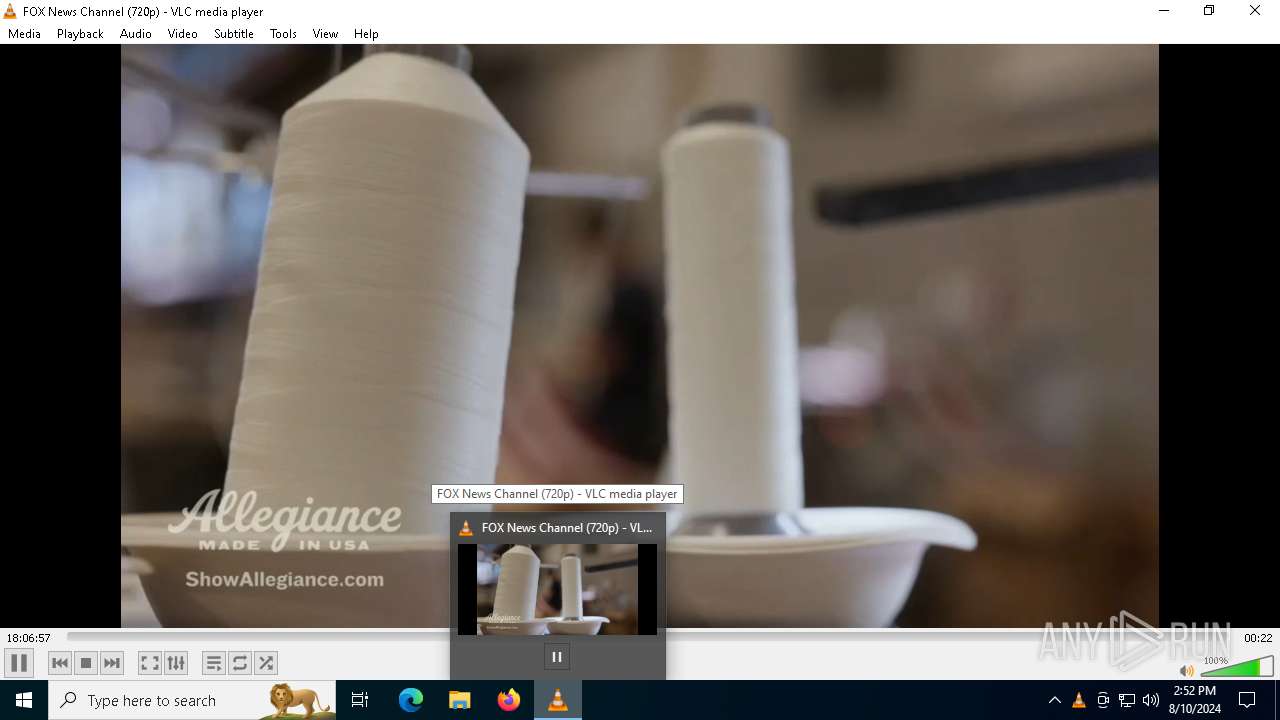
Task: Open the Tools menu
Action: [x=283, y=34]
